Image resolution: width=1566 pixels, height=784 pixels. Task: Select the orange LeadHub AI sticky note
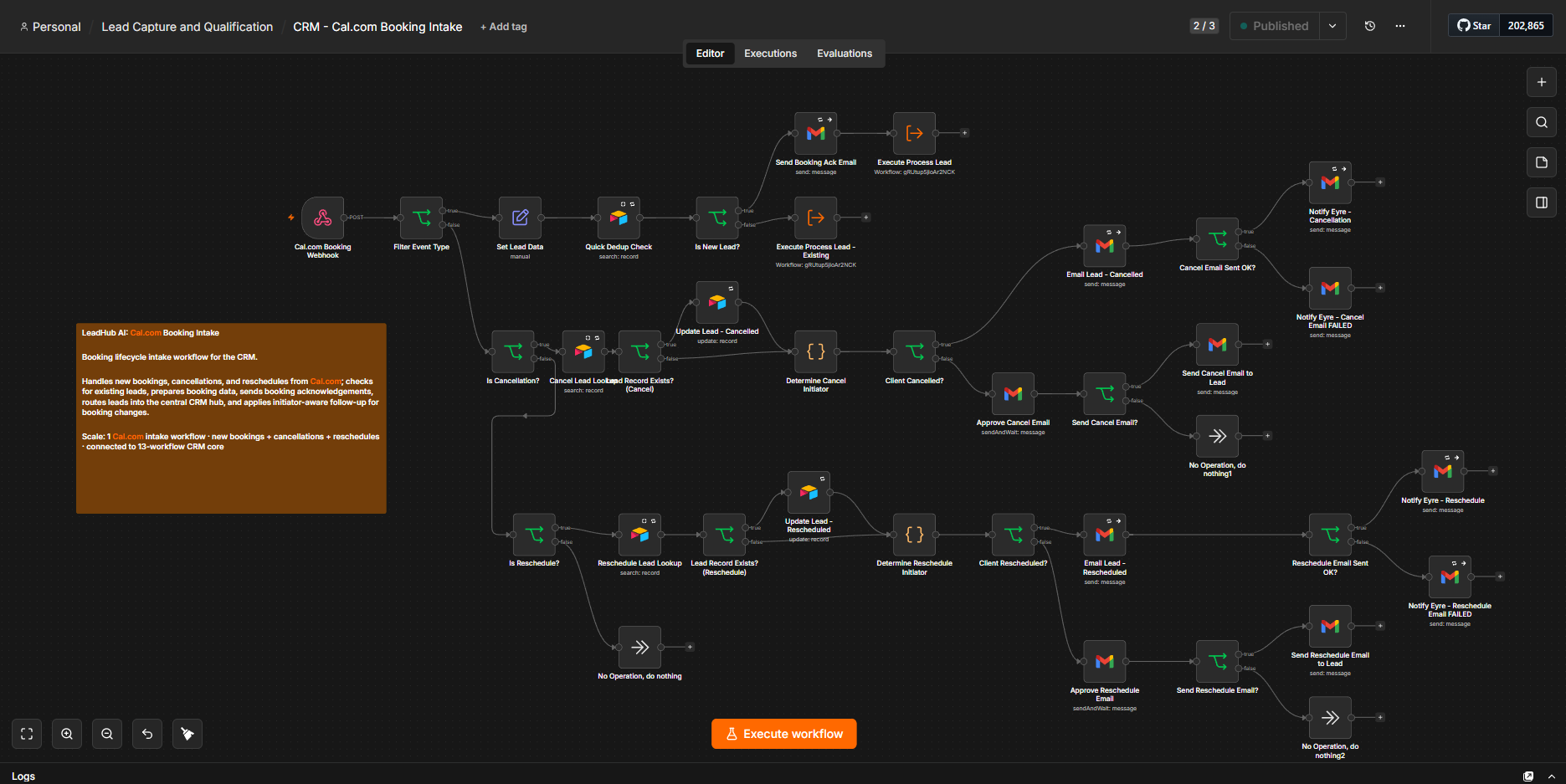tap(231, 418)
